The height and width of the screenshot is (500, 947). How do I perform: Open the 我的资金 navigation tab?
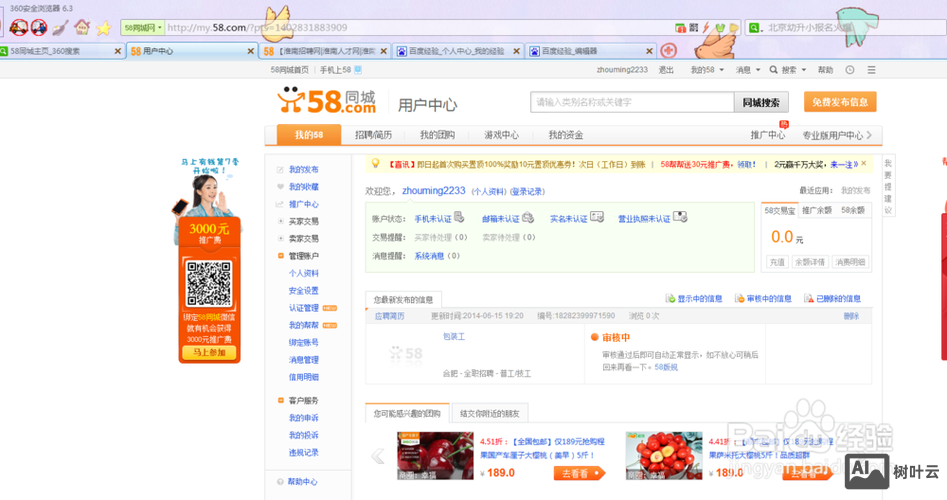click(565, 135)
